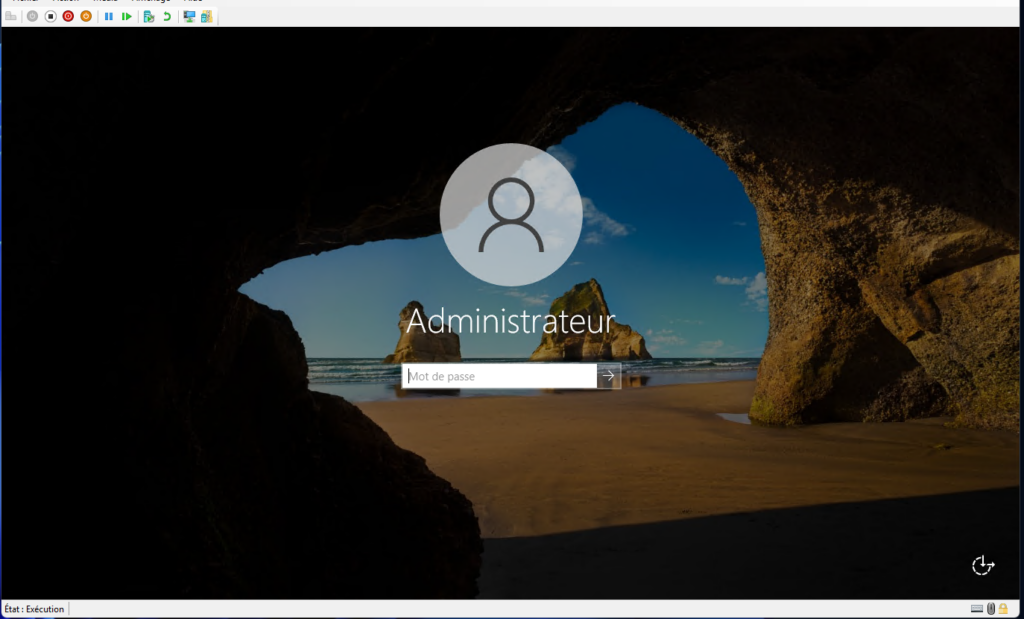Click the yellow padlock status icon
Image resolution: width=1024 pixels, height=619 pixels.
coord(1003,609)
